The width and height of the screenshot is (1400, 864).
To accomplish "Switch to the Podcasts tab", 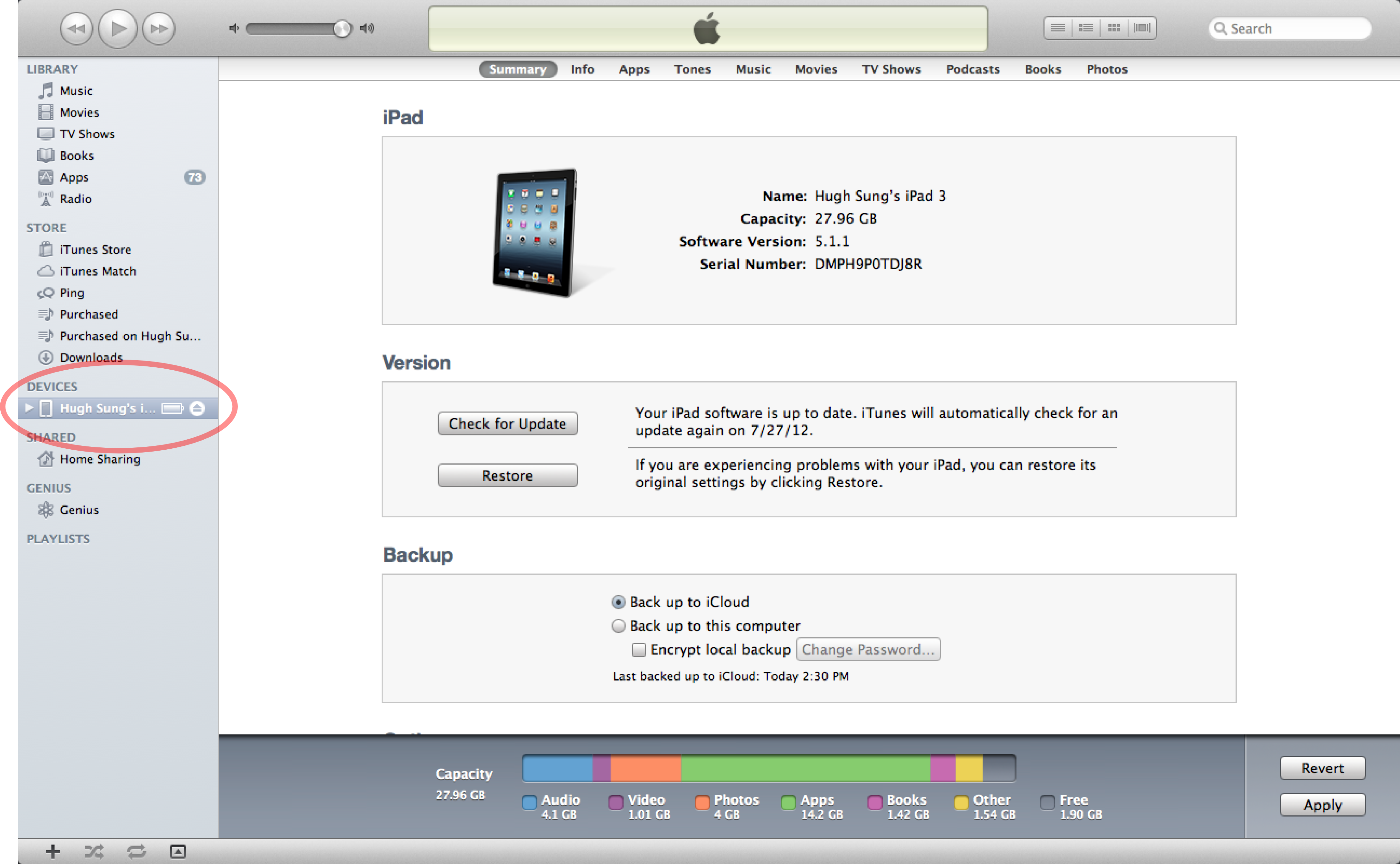I will tap(973, 69).
